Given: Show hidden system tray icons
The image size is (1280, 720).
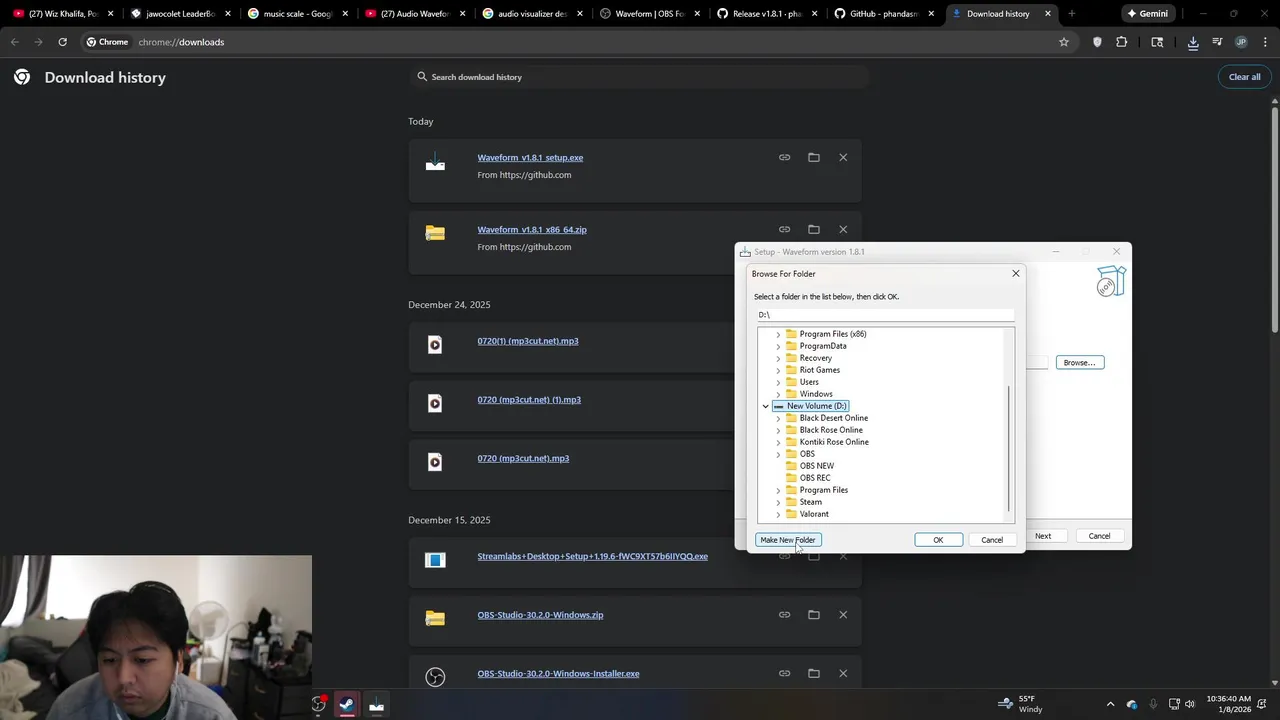Looking at the screenshot, I should pyautogui.click(x=1110, y=704).
